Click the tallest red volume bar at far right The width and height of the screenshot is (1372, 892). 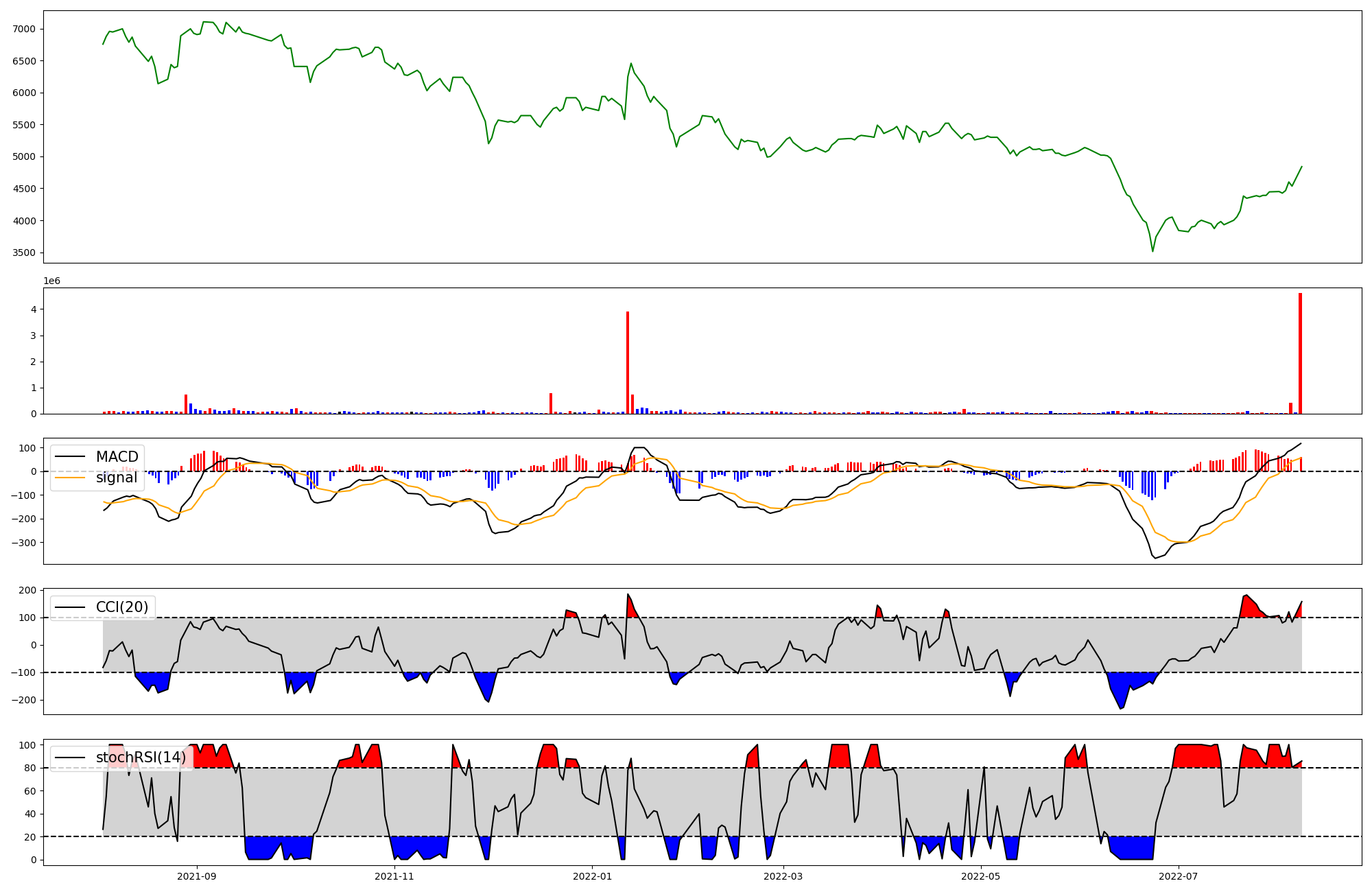pos(1300,353)
